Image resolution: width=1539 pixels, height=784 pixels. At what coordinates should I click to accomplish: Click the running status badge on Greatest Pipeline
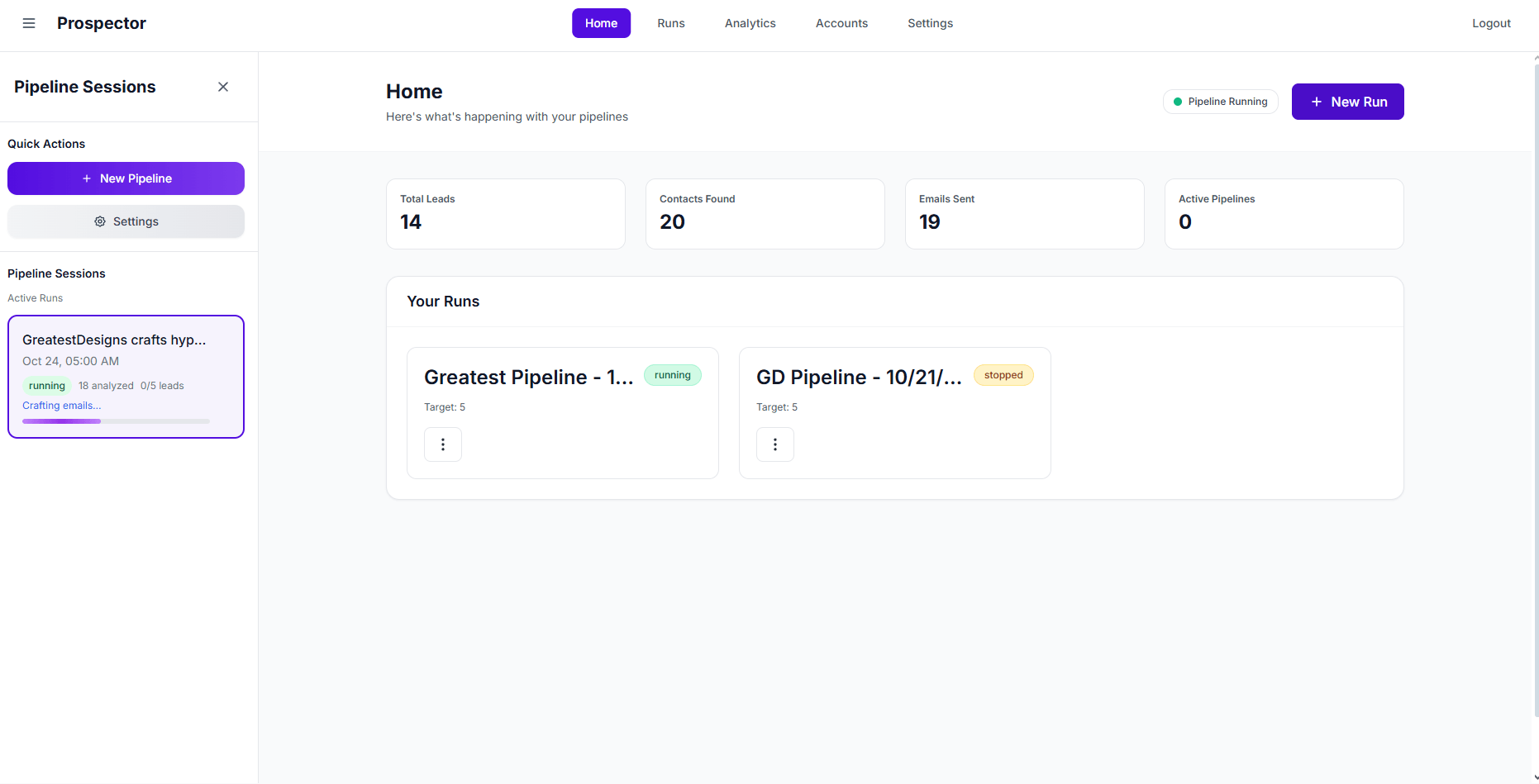click(x=672, y=375)
